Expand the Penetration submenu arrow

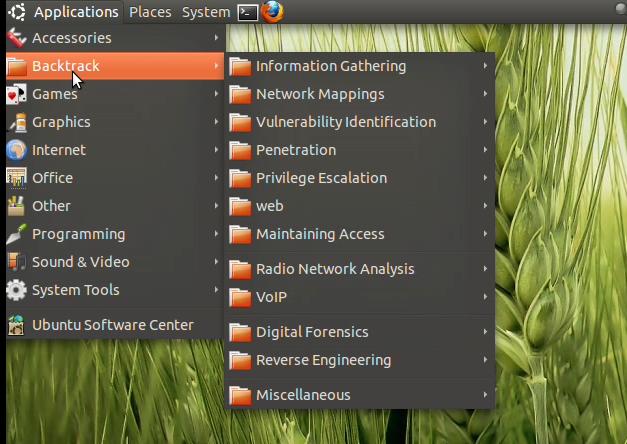[485, 150]
